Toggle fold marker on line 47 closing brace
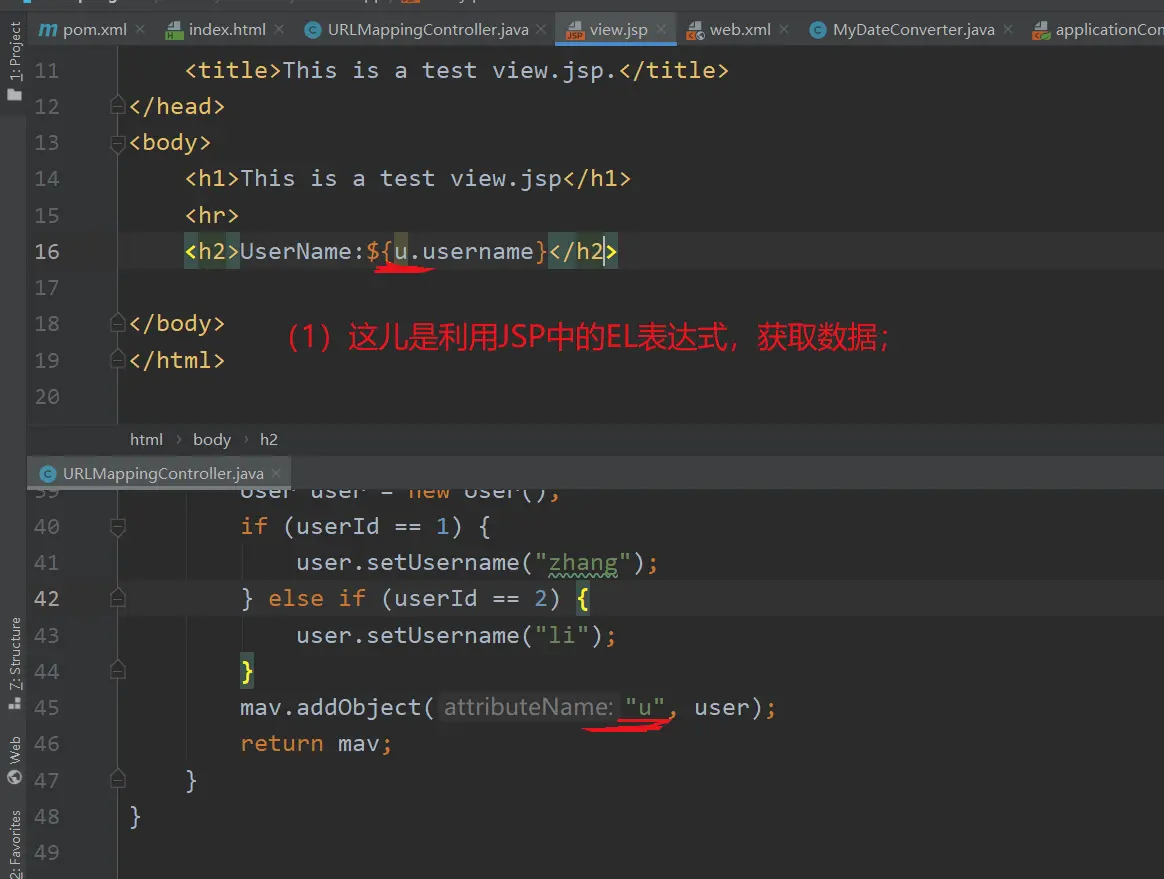The width and height of the screenshot is (1164, 879). (x=117, y=780)
